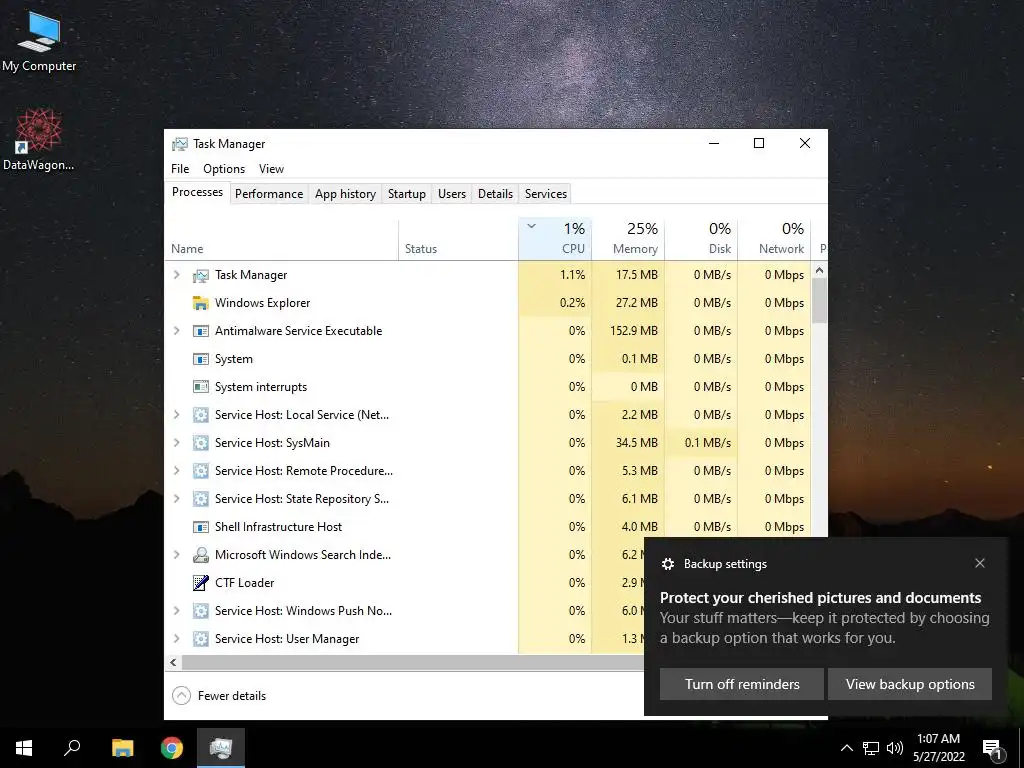Dismiss the Backup settings notification
The image size is (1024, 768).
pos(980,564)
